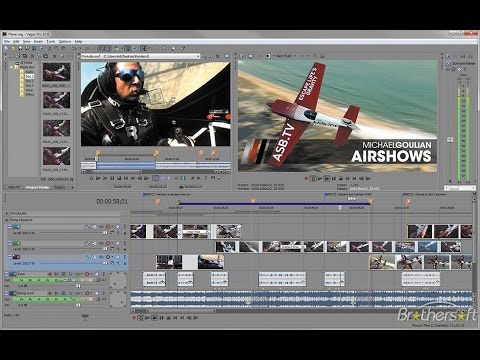Click the Open project toolbar icon
Viewport: 480px width, 360px height.
point(13,48)
